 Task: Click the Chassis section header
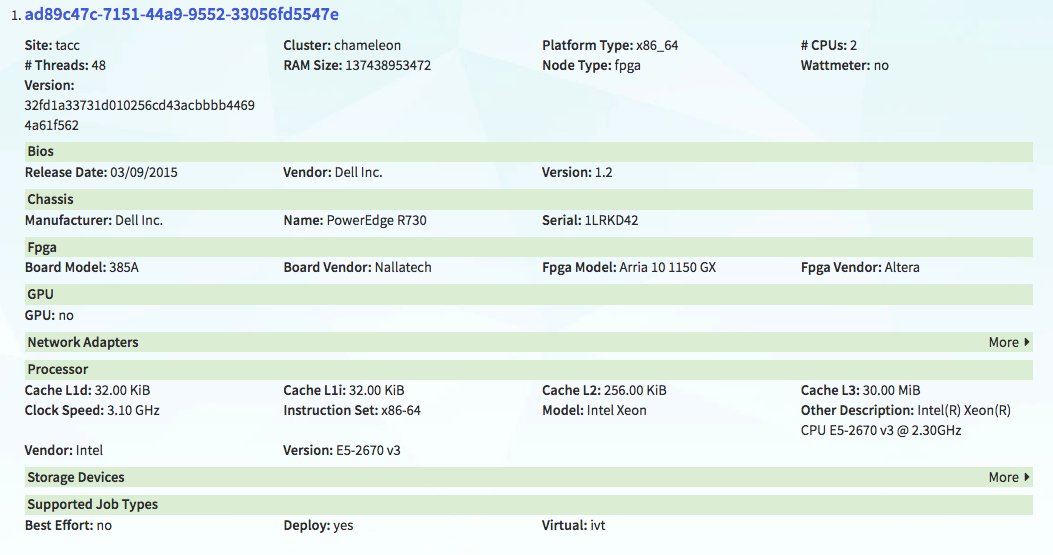click(x=529, y=199)
